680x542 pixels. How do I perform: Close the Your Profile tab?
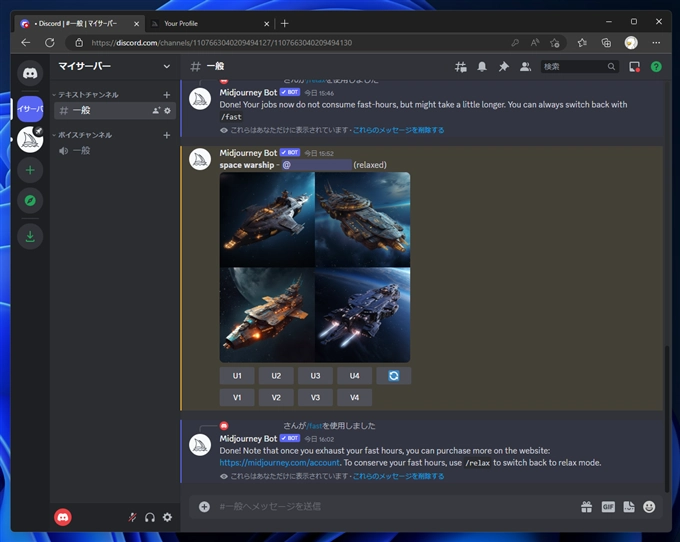click(267, 23)
